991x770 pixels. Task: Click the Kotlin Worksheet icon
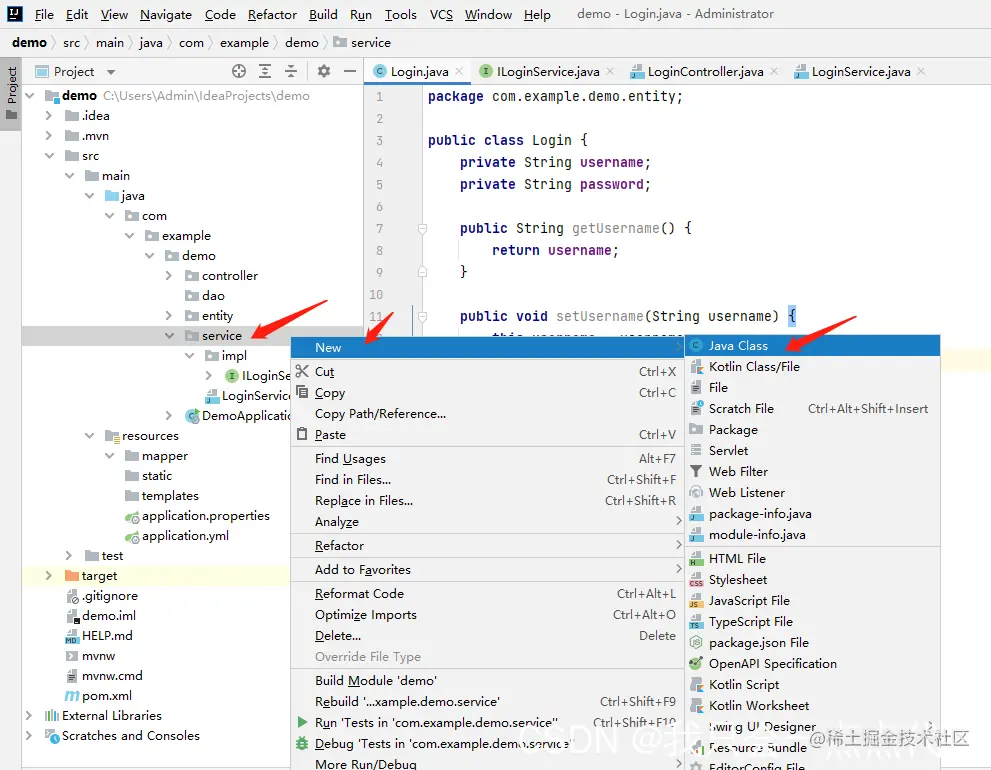(x=696, y=706)
